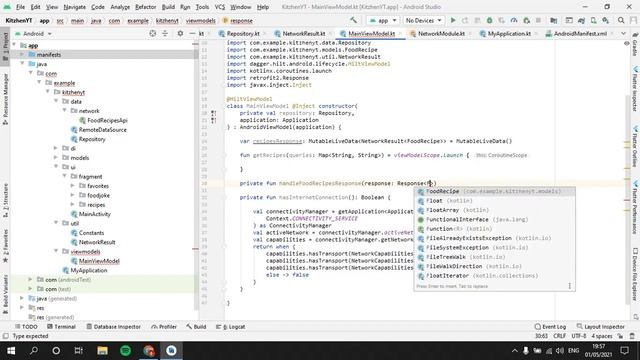Switch to AndroidManifest.xml editor tab
The image size is (640, 360).
pyautogui.click(x=580, y=33)
